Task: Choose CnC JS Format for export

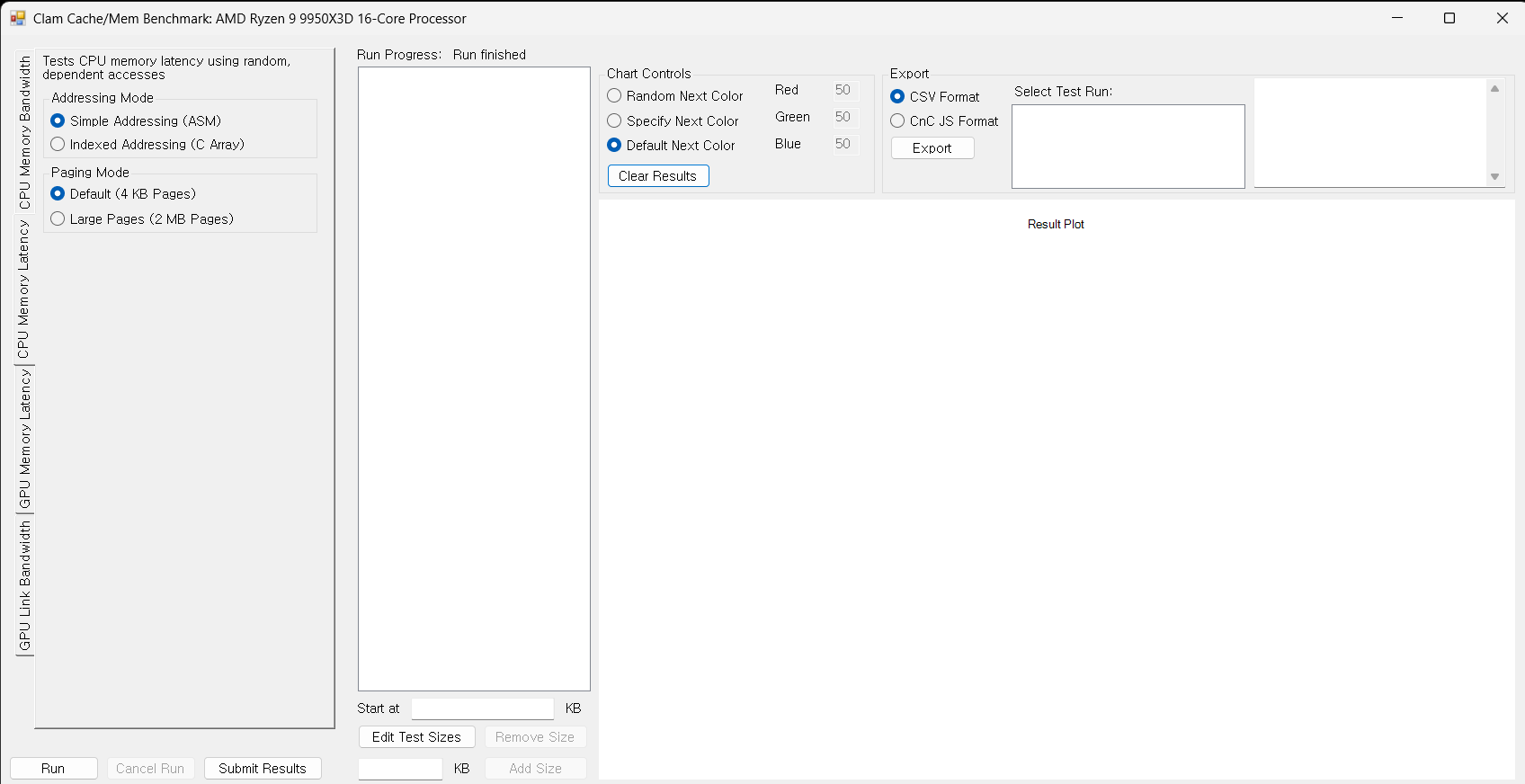Action: pos(897,121)
